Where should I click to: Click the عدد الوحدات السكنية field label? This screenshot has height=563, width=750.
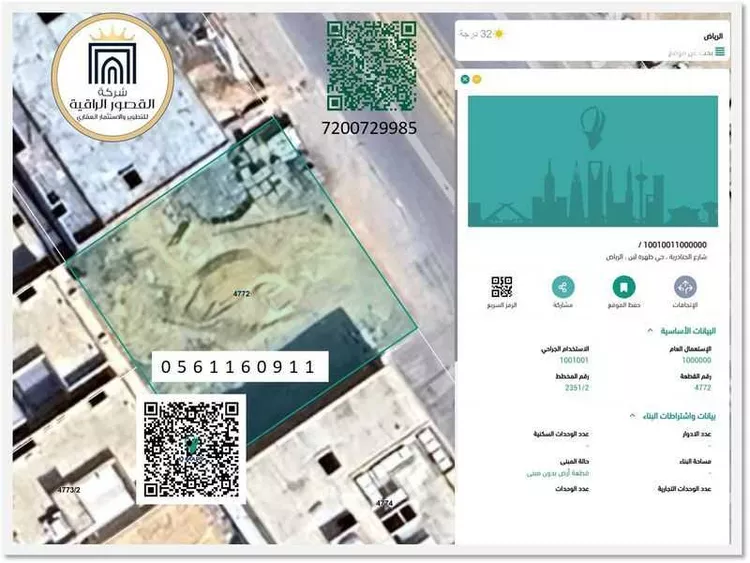pyautogui.click(x=561, y=434)
